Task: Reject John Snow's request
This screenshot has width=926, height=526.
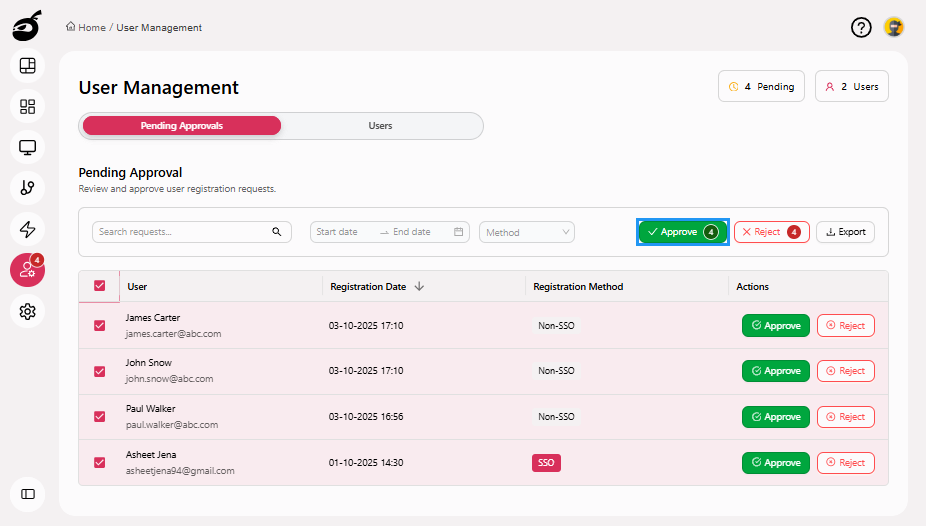Action: 846,371
